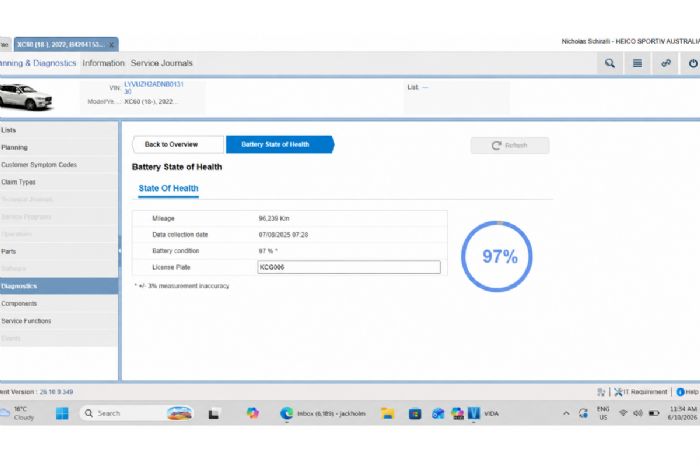Click the 97% battery health gauge
Viewport: 700px width, 466px height.
(497, 257)
